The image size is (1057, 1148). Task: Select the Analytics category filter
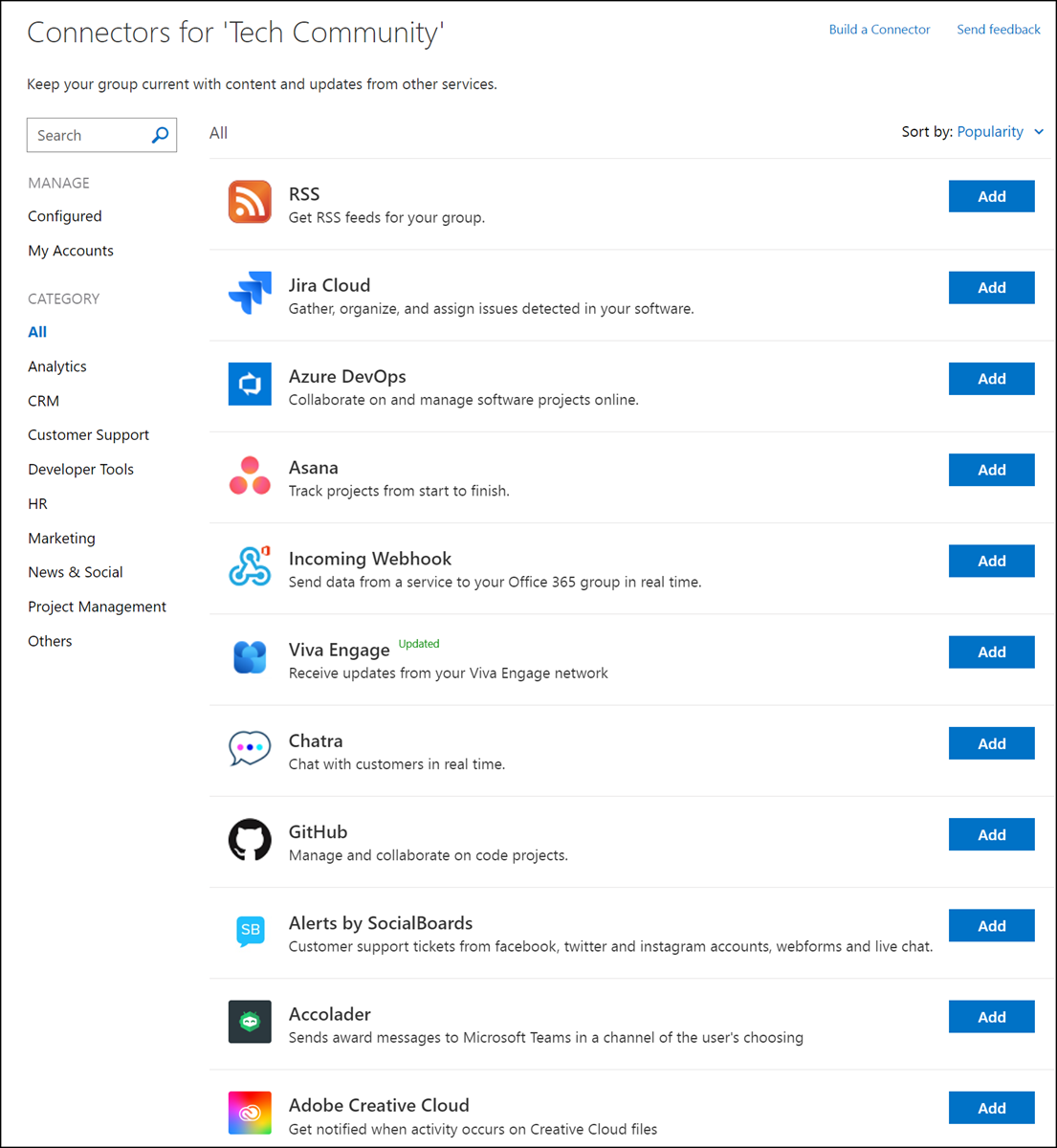pos(56,366)
